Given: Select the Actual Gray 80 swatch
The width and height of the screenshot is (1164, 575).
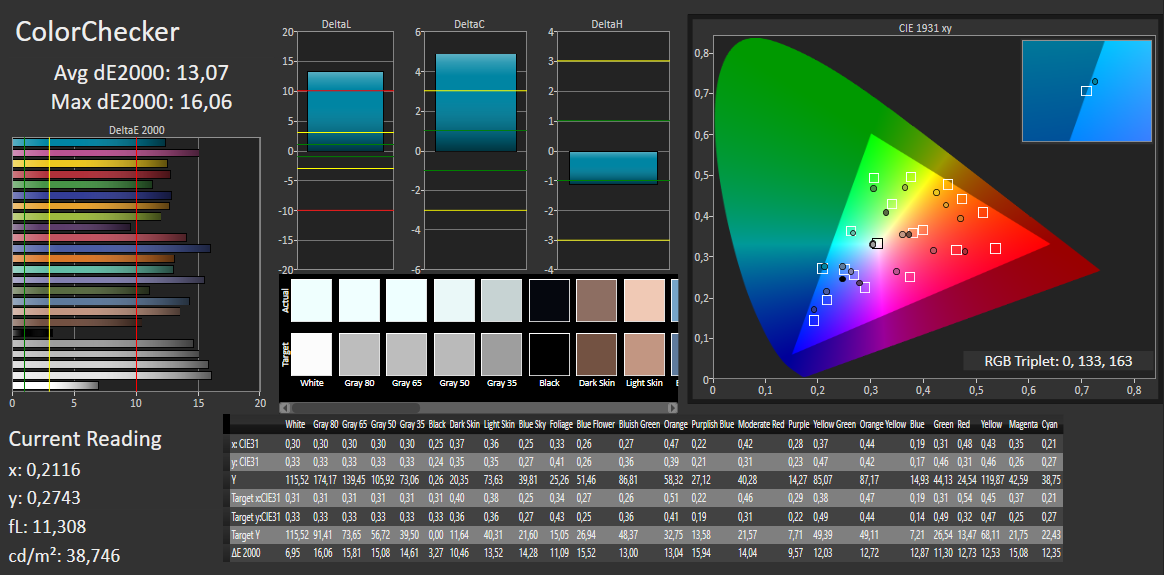Looking at the screenshot, I should 359,300.
